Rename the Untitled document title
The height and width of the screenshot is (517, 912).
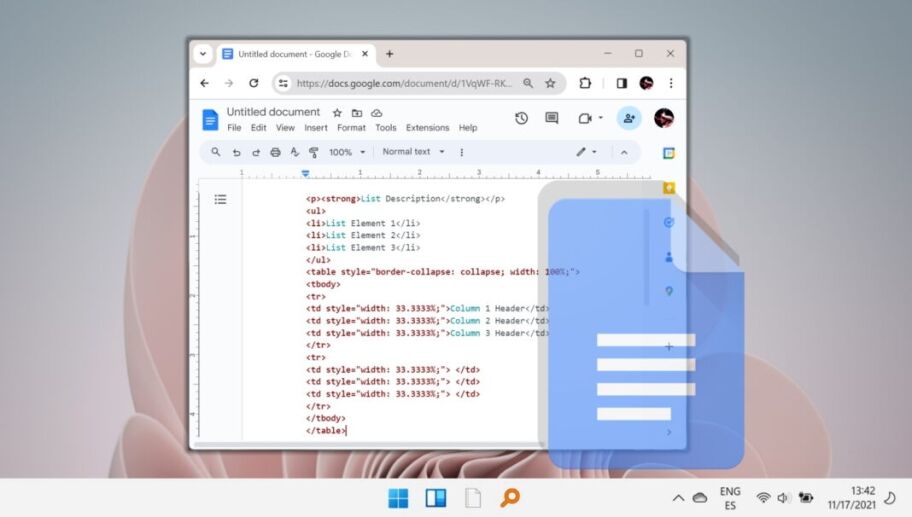(273, 112)
